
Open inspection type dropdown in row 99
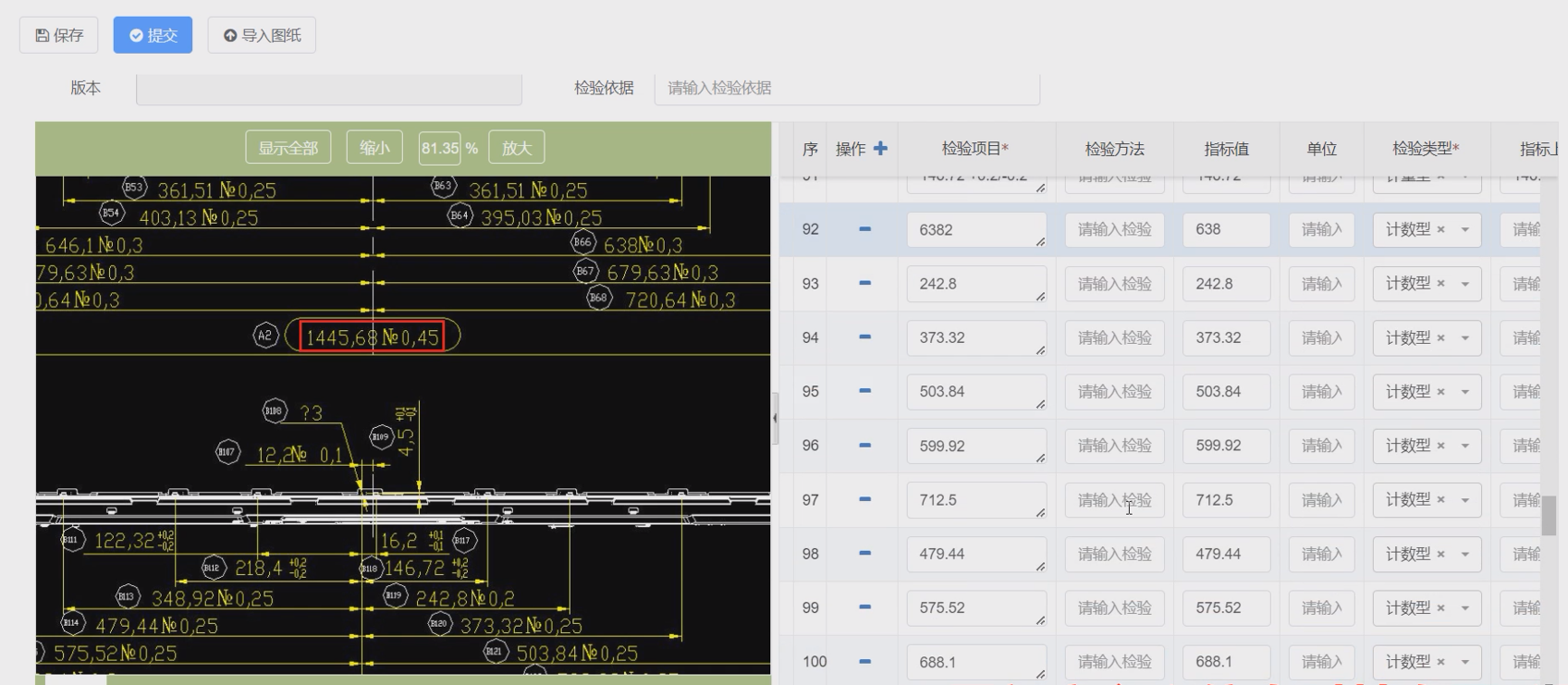pos(1465,608)
